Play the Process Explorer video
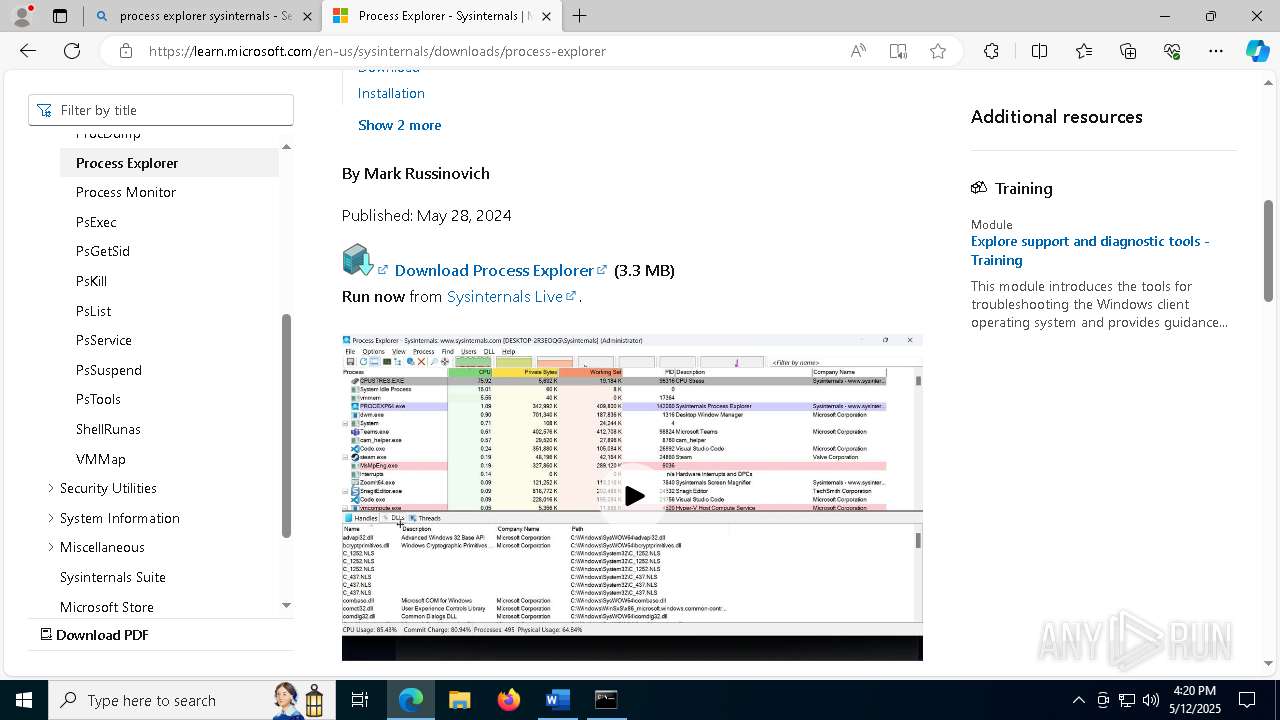Viewport: 1280px width, 720px height. coord(634,496)
